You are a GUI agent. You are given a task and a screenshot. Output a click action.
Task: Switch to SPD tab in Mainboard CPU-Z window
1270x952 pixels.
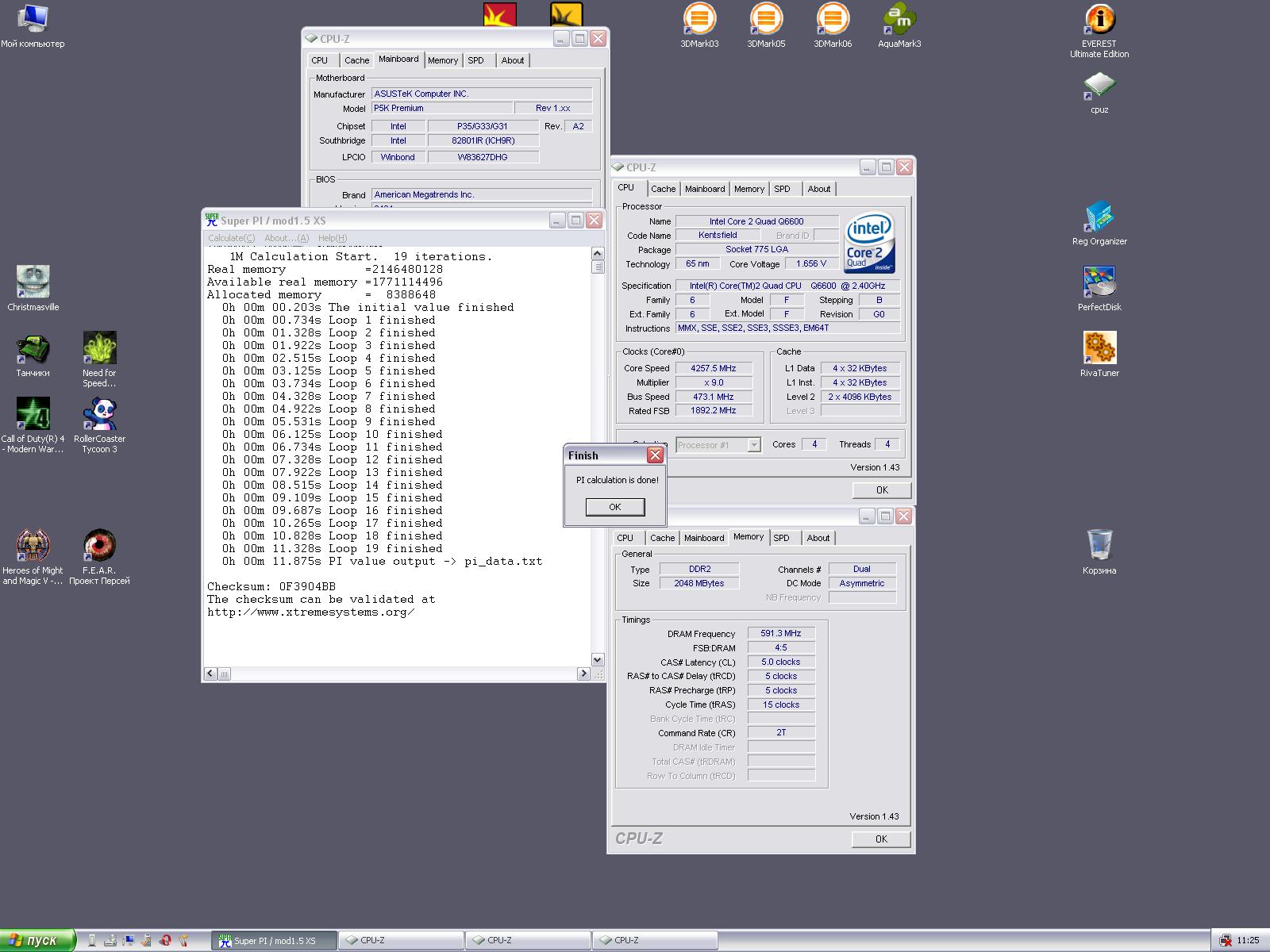pos(475,60)
